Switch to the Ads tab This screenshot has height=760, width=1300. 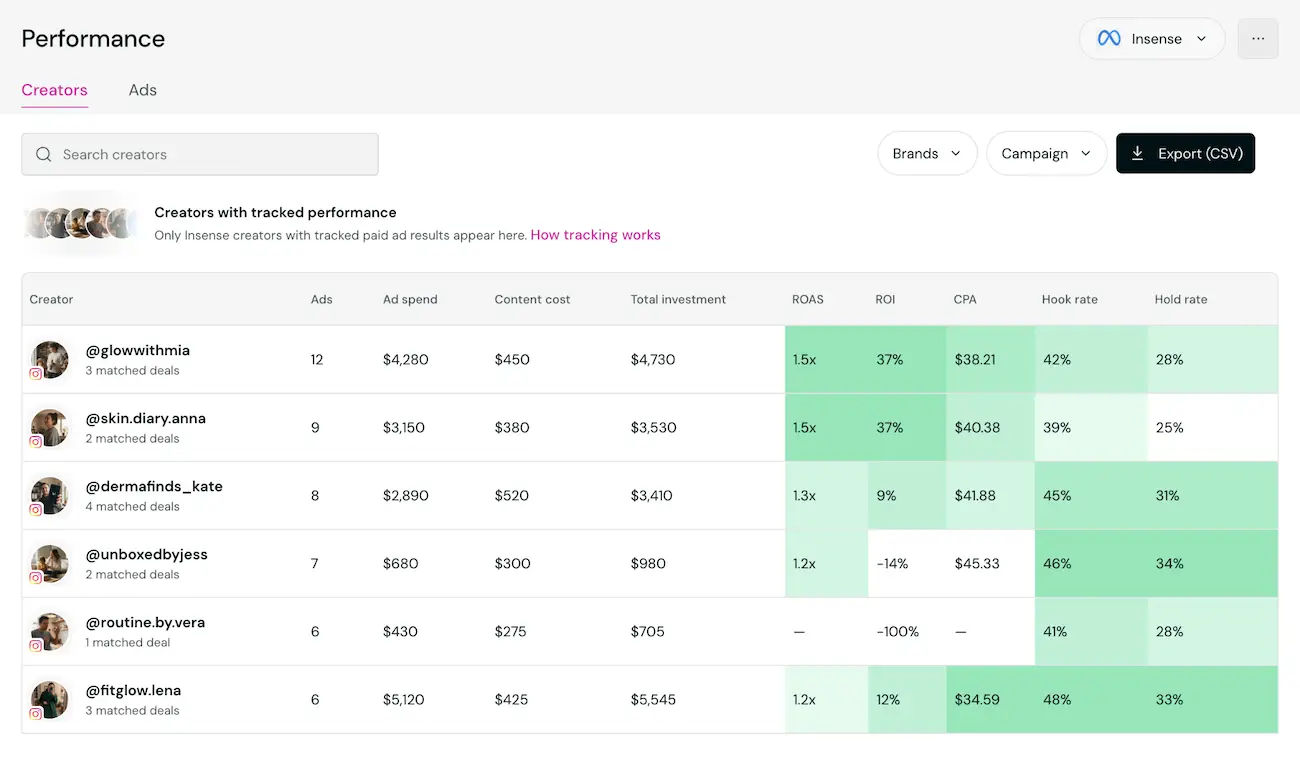143,90
